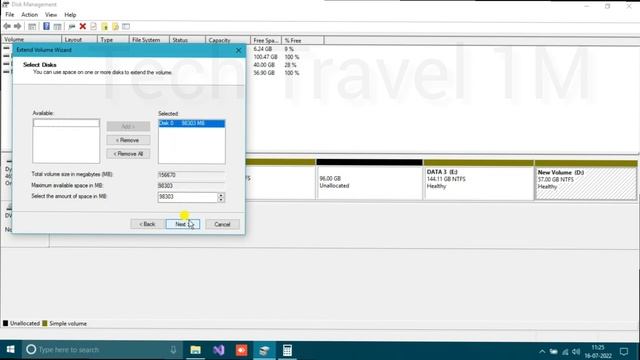Viewport: 640px width, 360px height.
Task: Click the Available disks list box
Action: tap(66, 141)
